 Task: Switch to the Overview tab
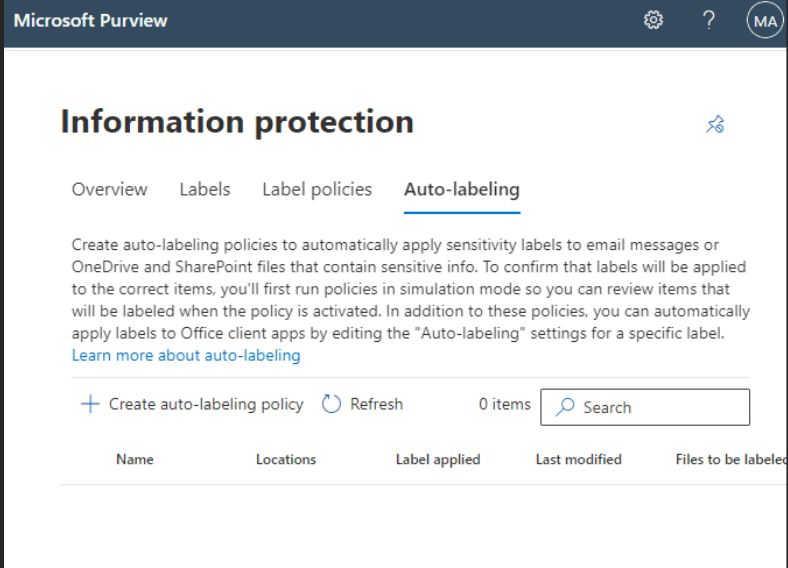(109, 189)
